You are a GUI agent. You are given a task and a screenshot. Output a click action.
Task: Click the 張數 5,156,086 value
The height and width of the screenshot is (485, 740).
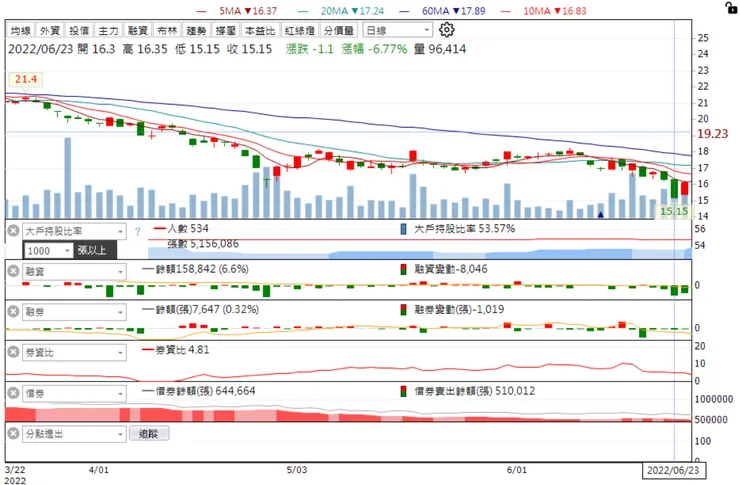[x=203, y=244]
